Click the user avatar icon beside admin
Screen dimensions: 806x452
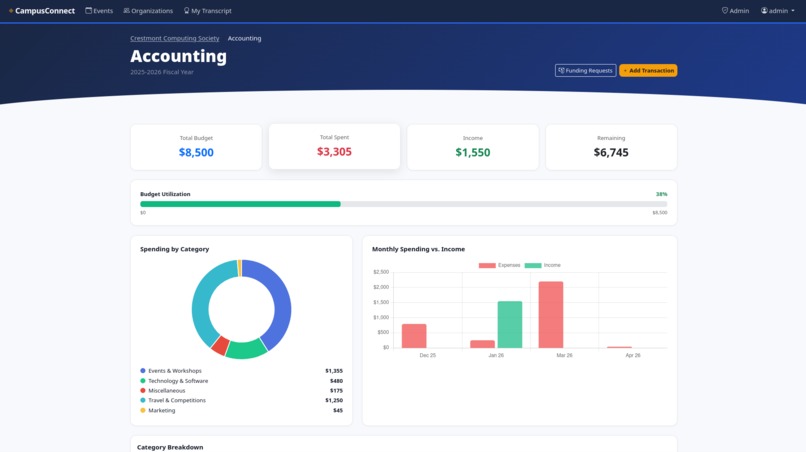[764, 10]
